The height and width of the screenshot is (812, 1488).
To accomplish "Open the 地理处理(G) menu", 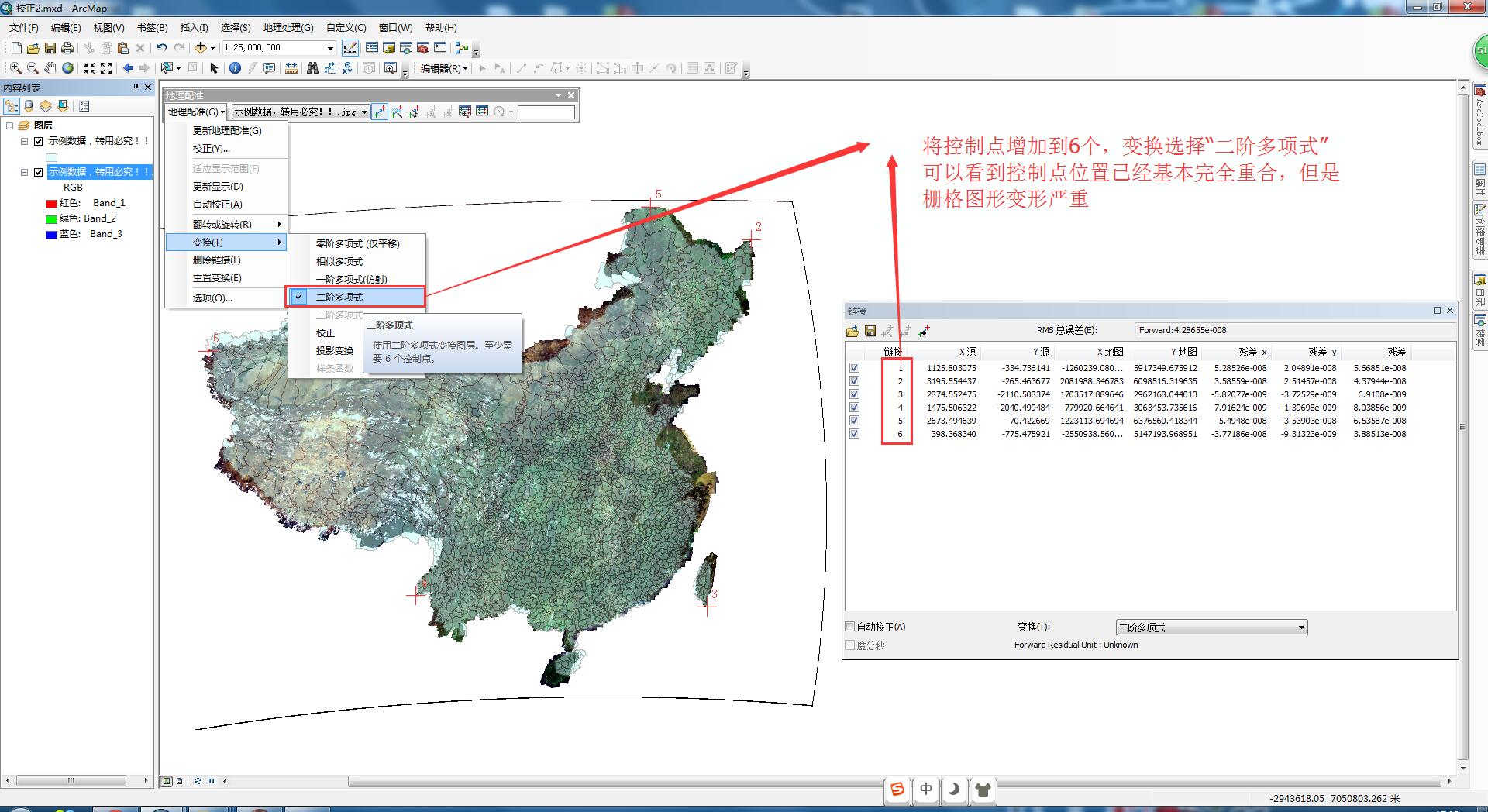I will [288, 27].
